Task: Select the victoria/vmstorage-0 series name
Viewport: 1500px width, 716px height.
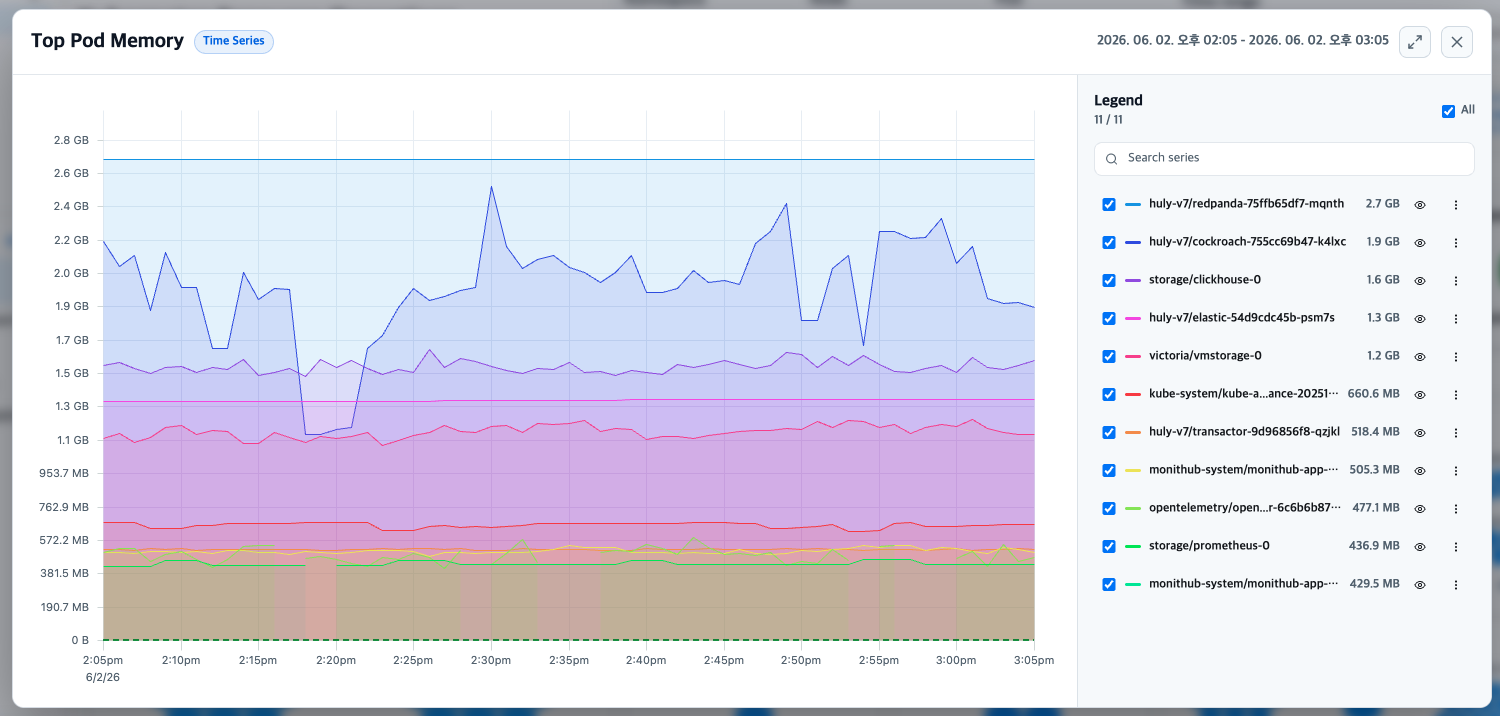Action: coord(1207,356)
